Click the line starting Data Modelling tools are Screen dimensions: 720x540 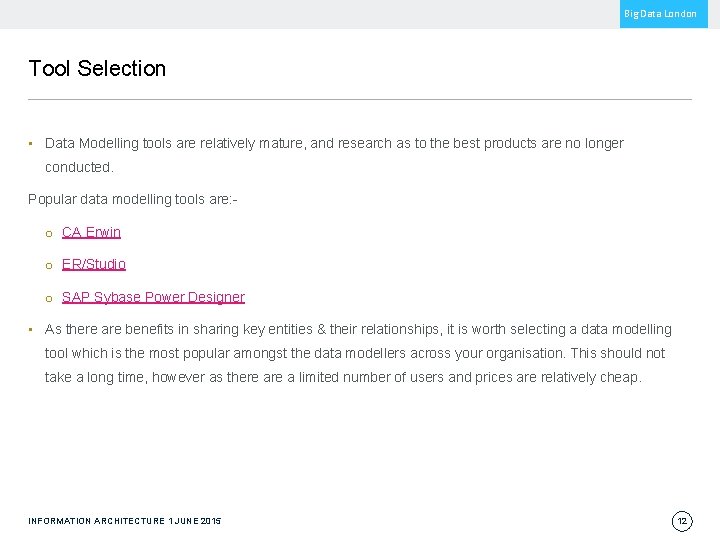(334, 143)
